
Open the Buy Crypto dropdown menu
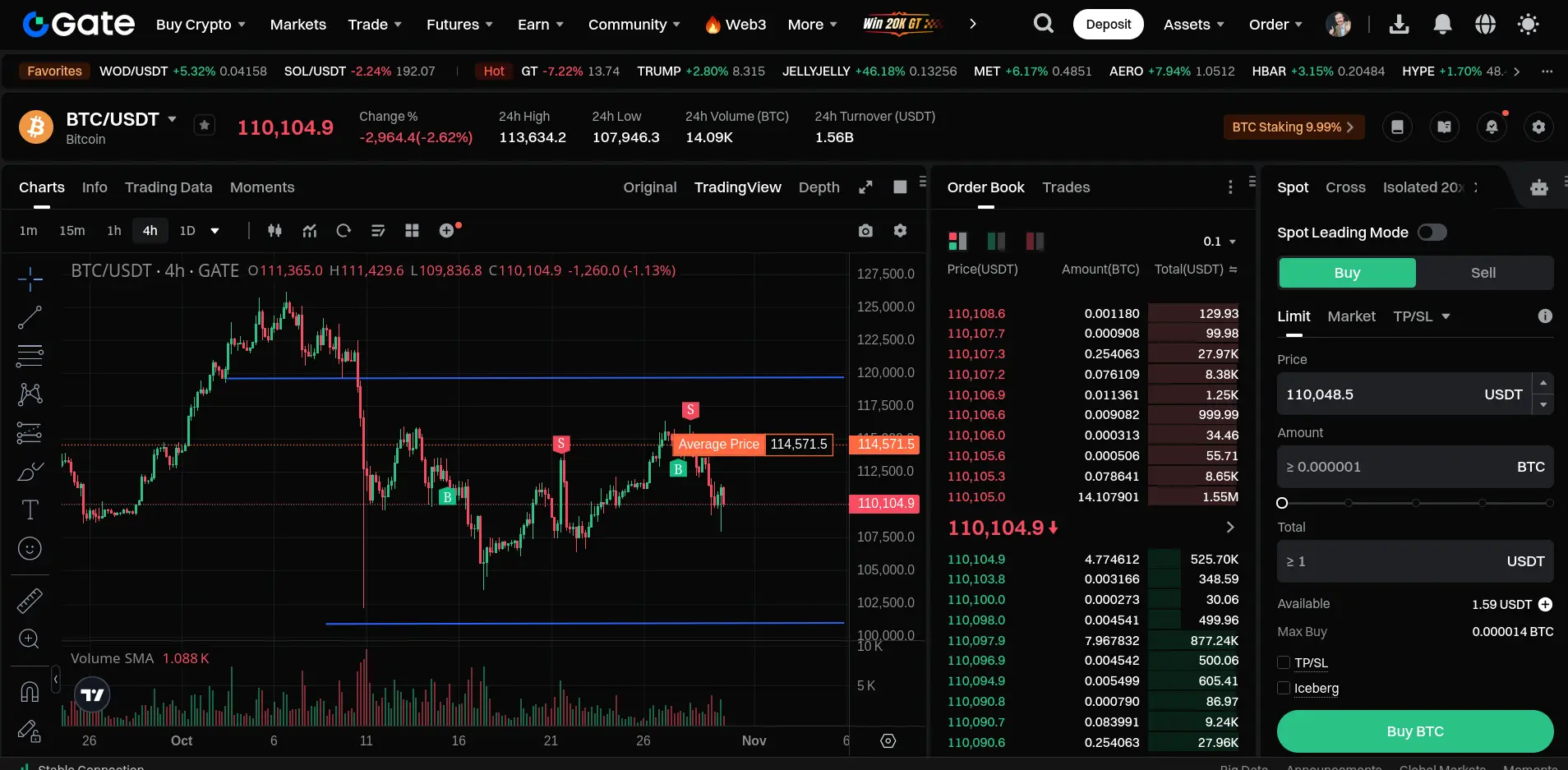coord(201,25)
